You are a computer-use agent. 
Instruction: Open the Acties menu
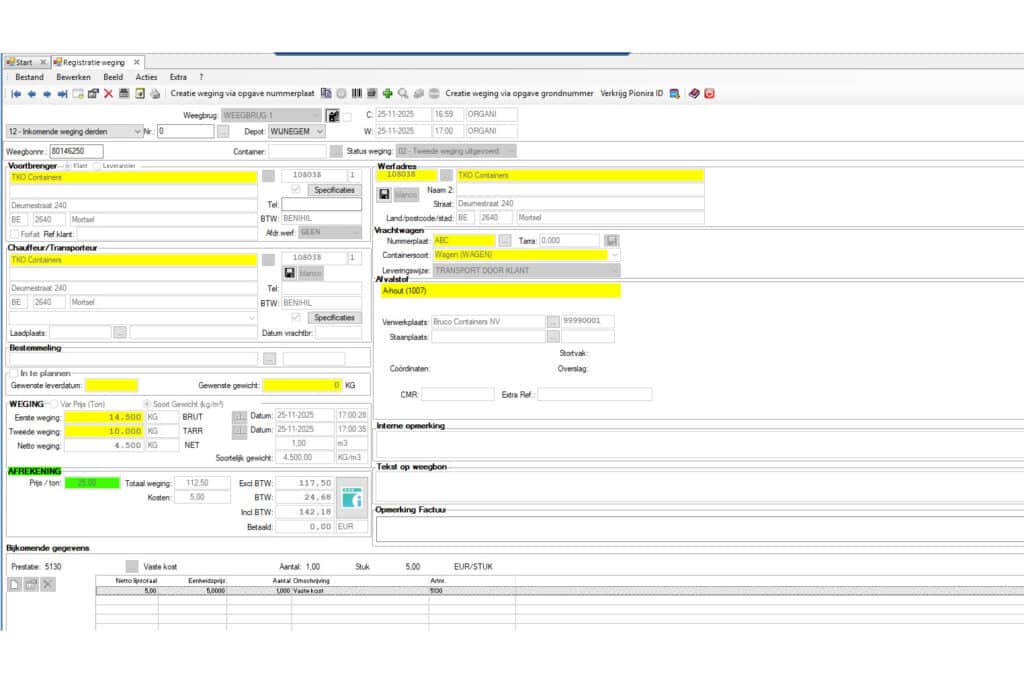146,77
